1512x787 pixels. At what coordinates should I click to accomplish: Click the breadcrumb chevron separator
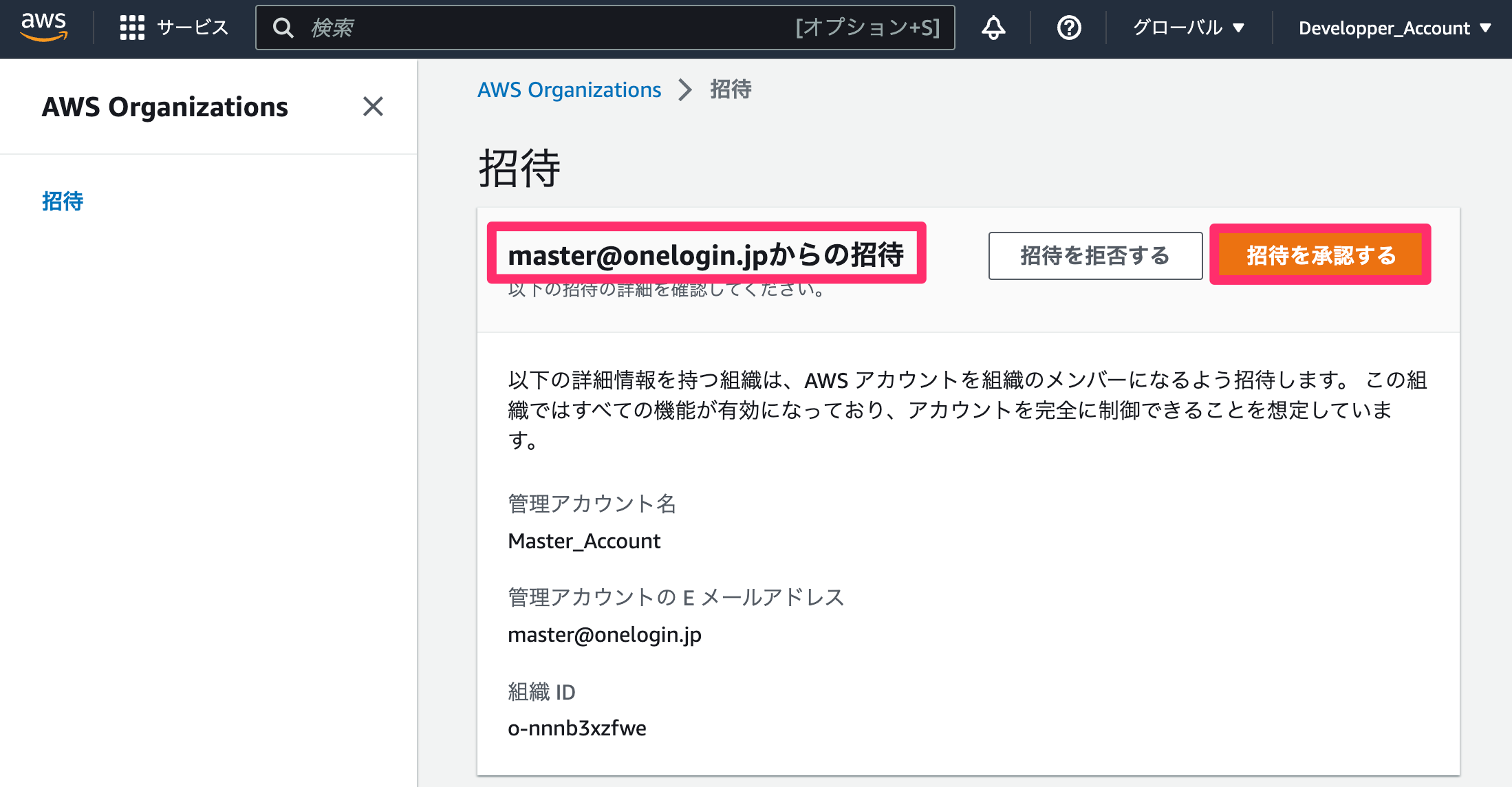[x=685, y=89]
